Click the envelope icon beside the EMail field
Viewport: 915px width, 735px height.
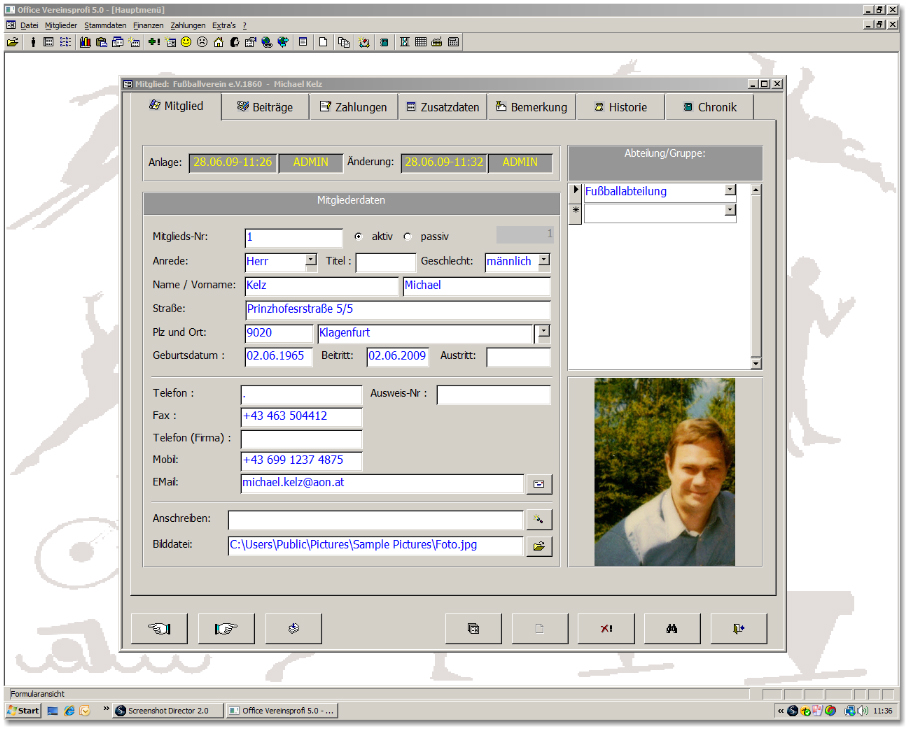[539, 484]
